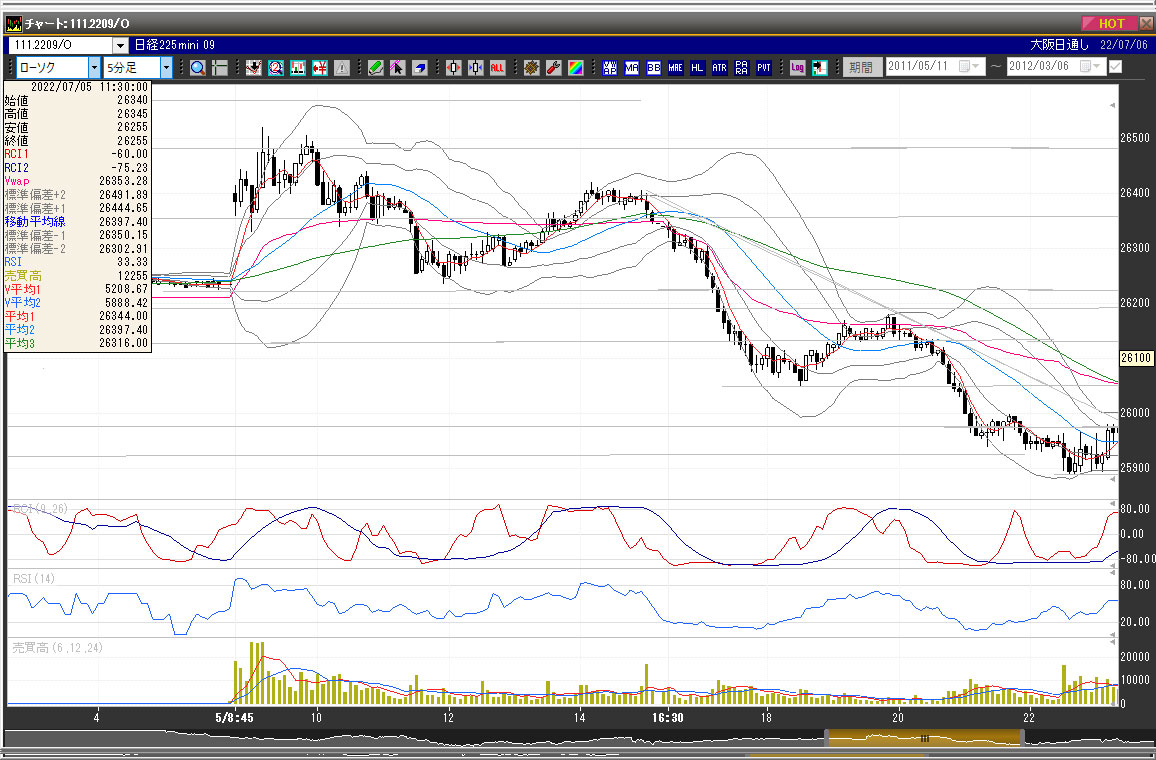Click the 期間 period button

pyautogui.click(x=861, y=67)
